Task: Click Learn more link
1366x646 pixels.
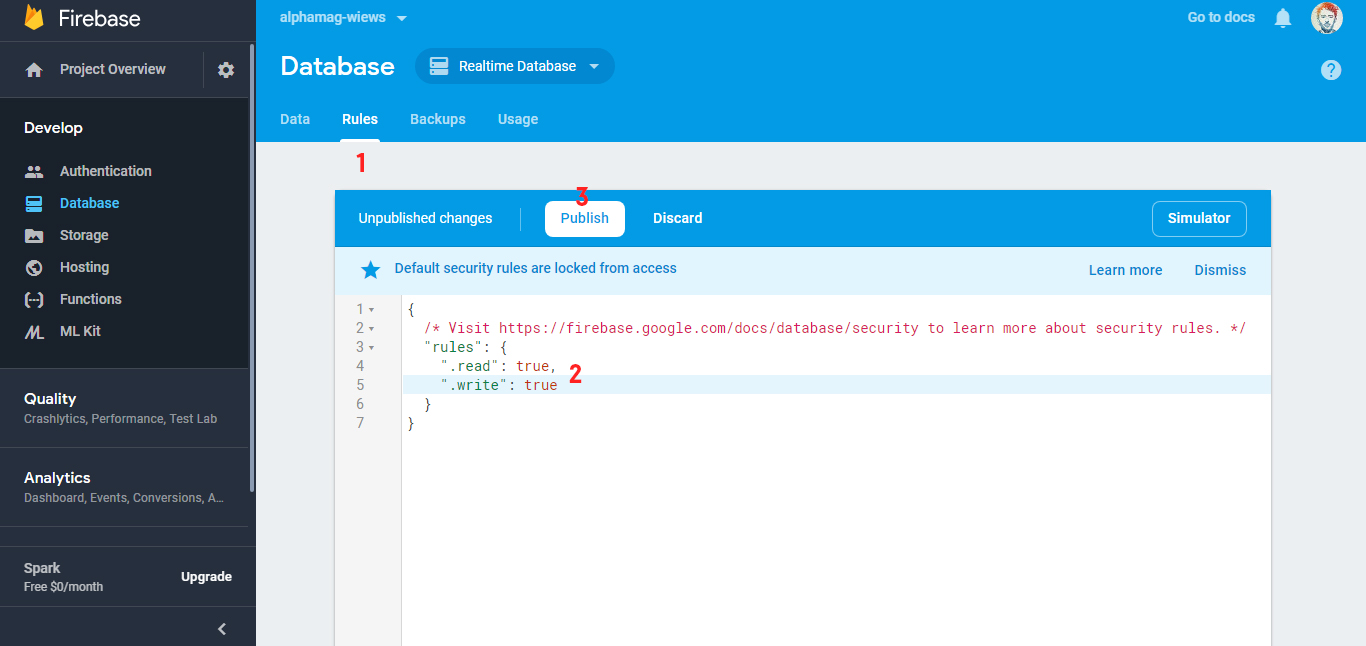Action: click(1125, 270)
